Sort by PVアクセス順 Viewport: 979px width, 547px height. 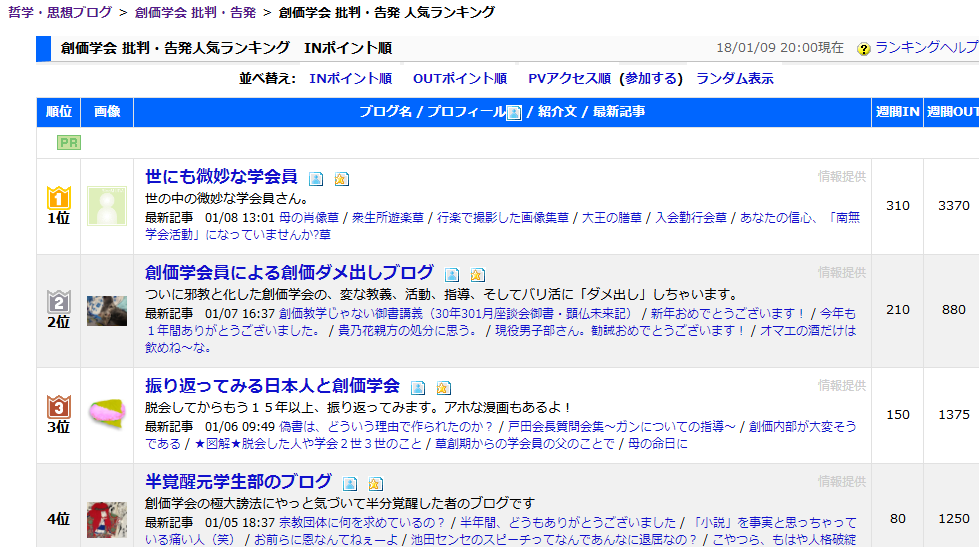click(x=569, y=79)
